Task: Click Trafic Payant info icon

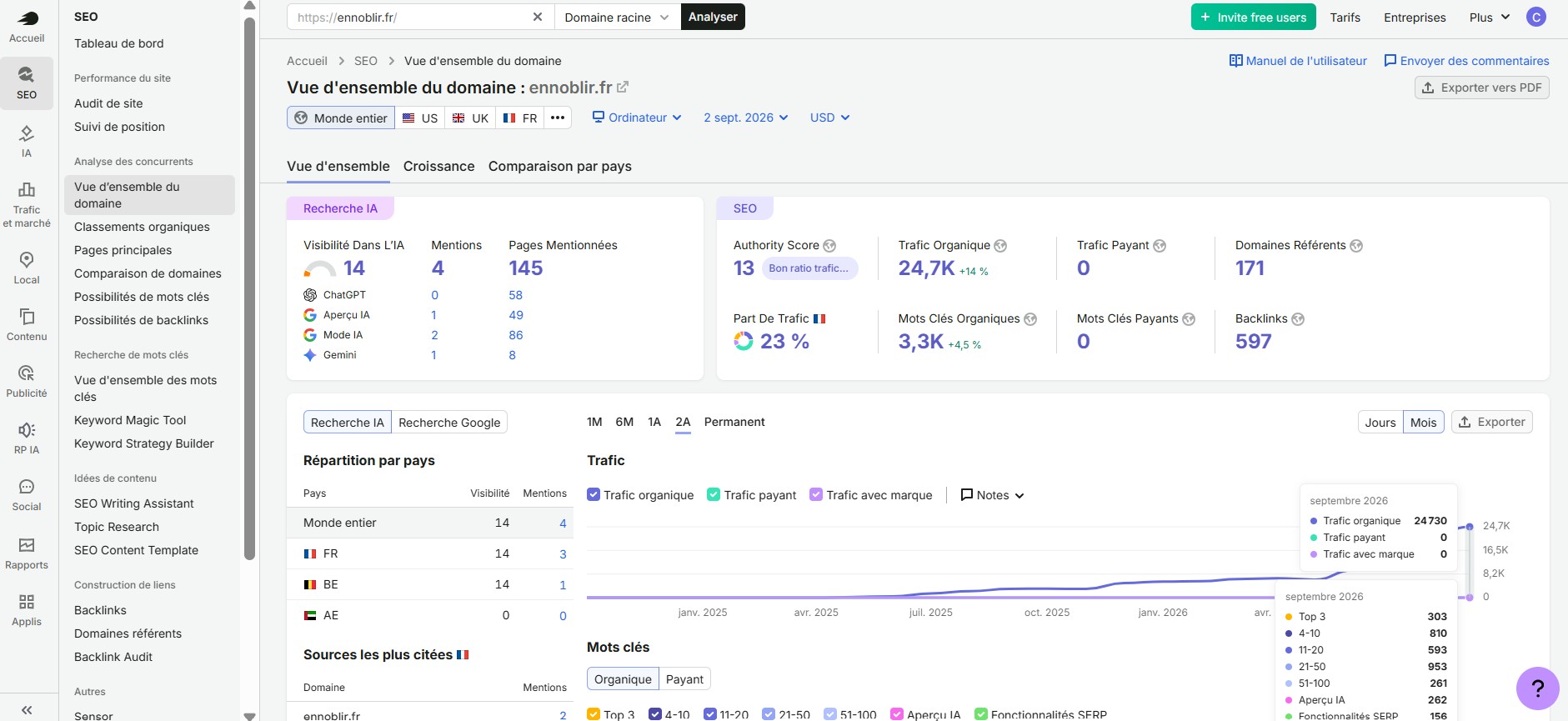Action: (x=1160, y=246)
